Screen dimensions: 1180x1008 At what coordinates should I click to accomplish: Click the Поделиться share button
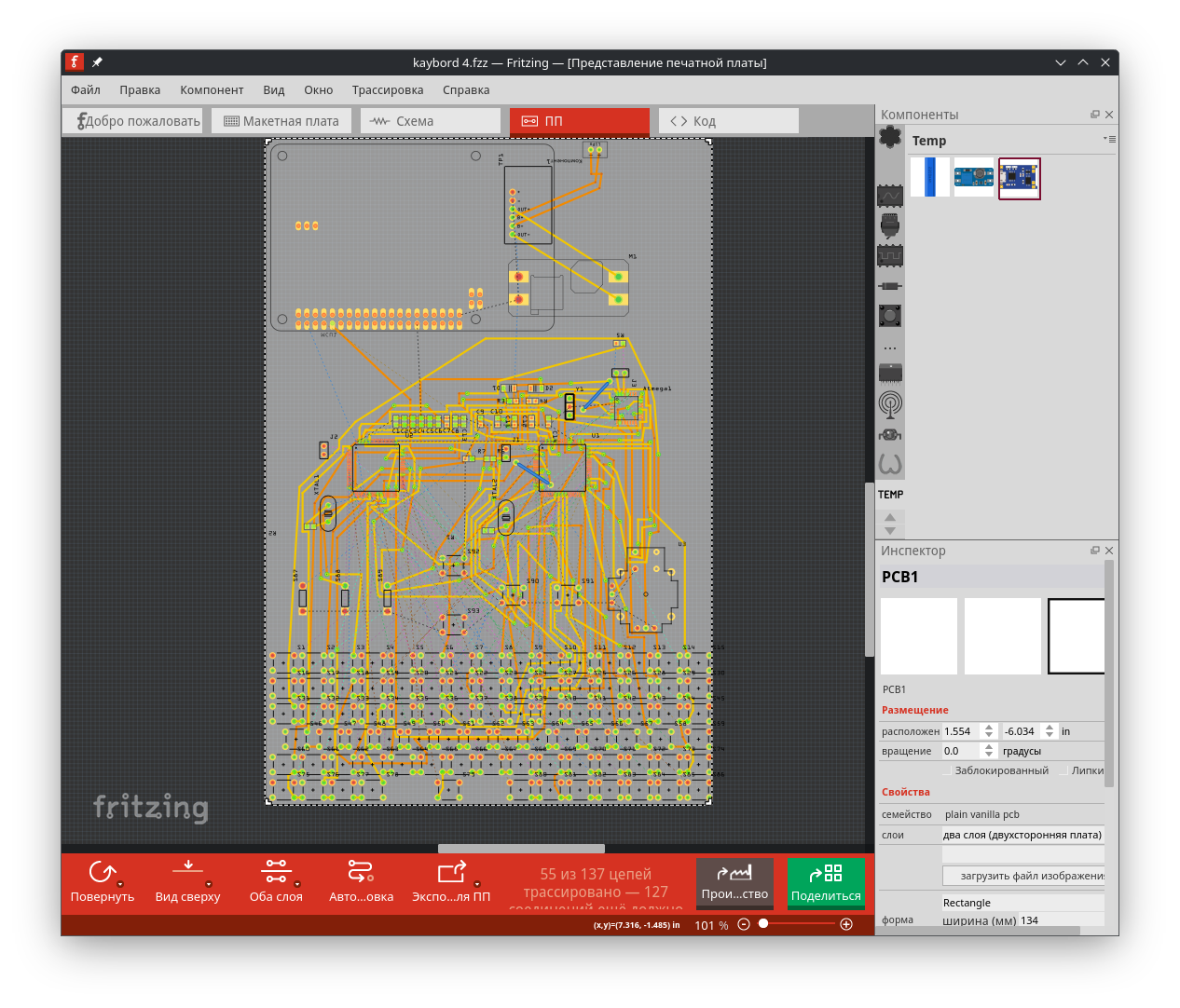826,882
